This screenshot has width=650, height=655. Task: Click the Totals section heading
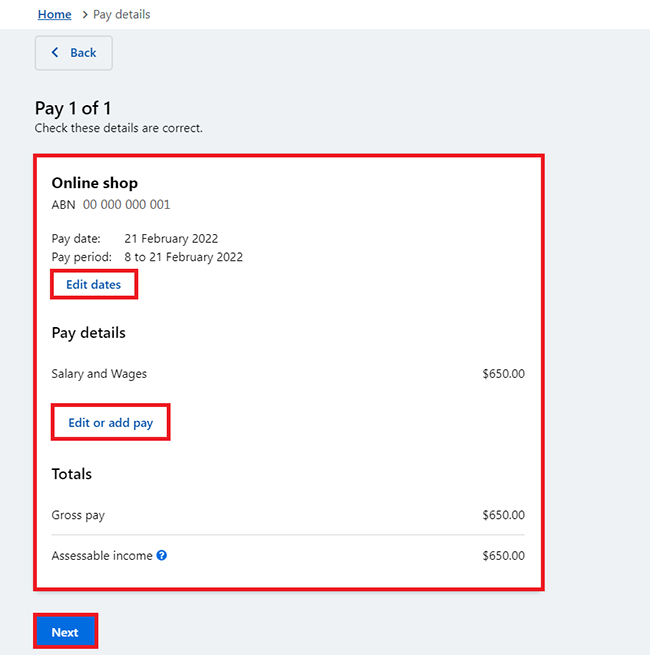[x=72, y=474]
